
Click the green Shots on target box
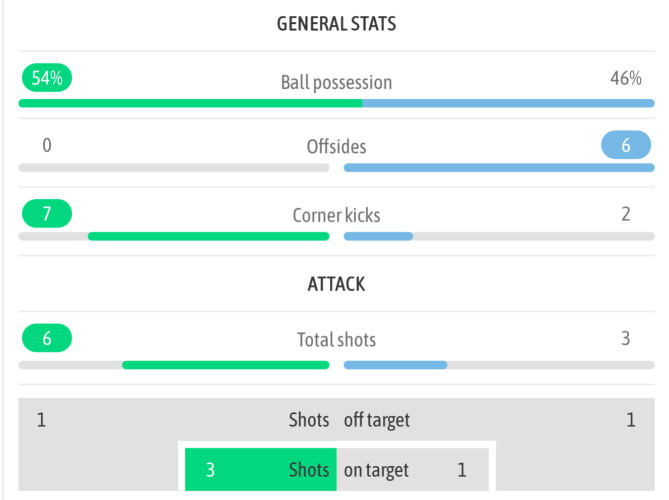pos(260,470)
